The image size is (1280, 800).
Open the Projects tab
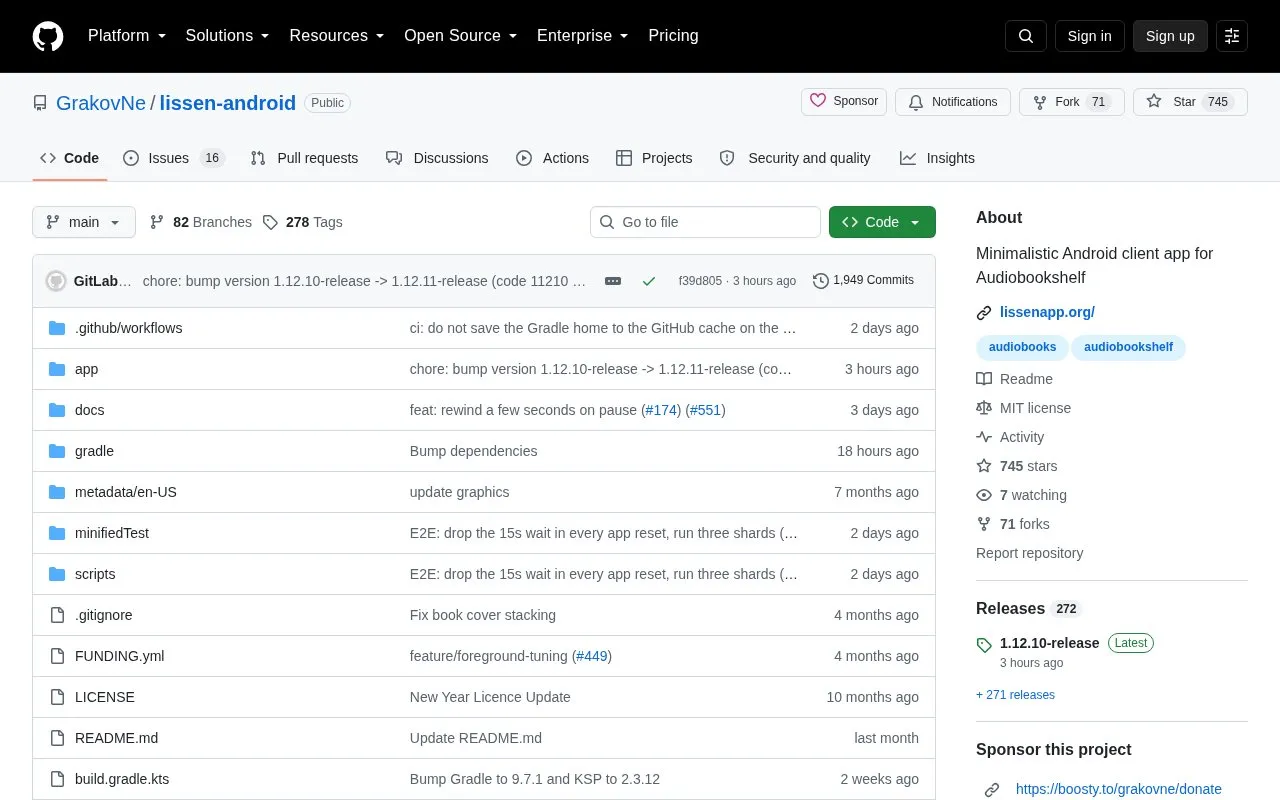point(654,158)
